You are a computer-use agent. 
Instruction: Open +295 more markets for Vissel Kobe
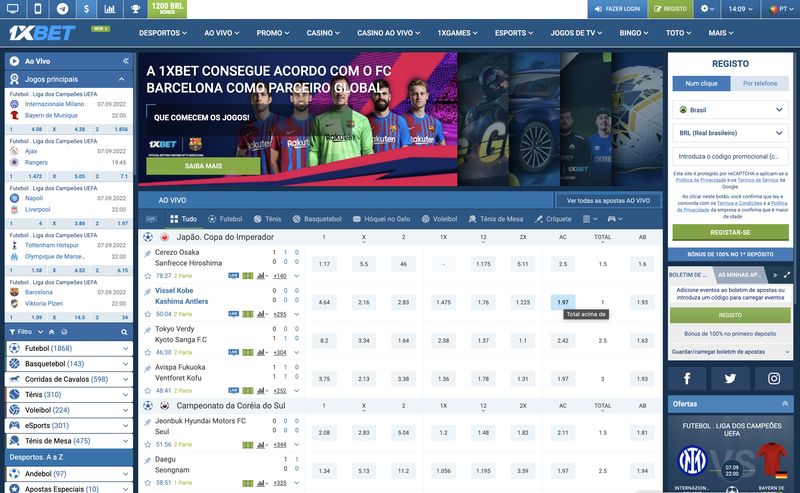(280, 314)
